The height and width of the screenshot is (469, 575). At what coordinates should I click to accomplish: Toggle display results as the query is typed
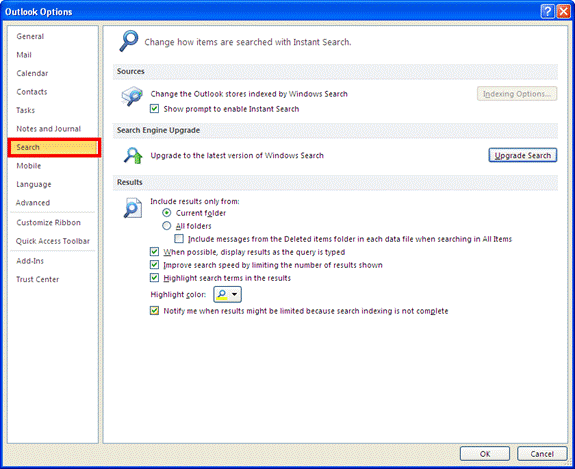(x=154, y=252)
